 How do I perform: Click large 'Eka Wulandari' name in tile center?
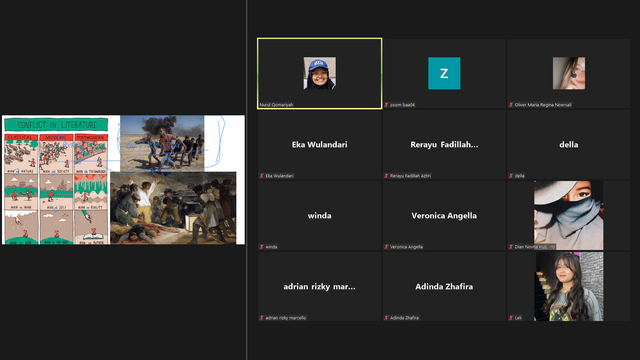pyautogui.click(x=320, y=144)
